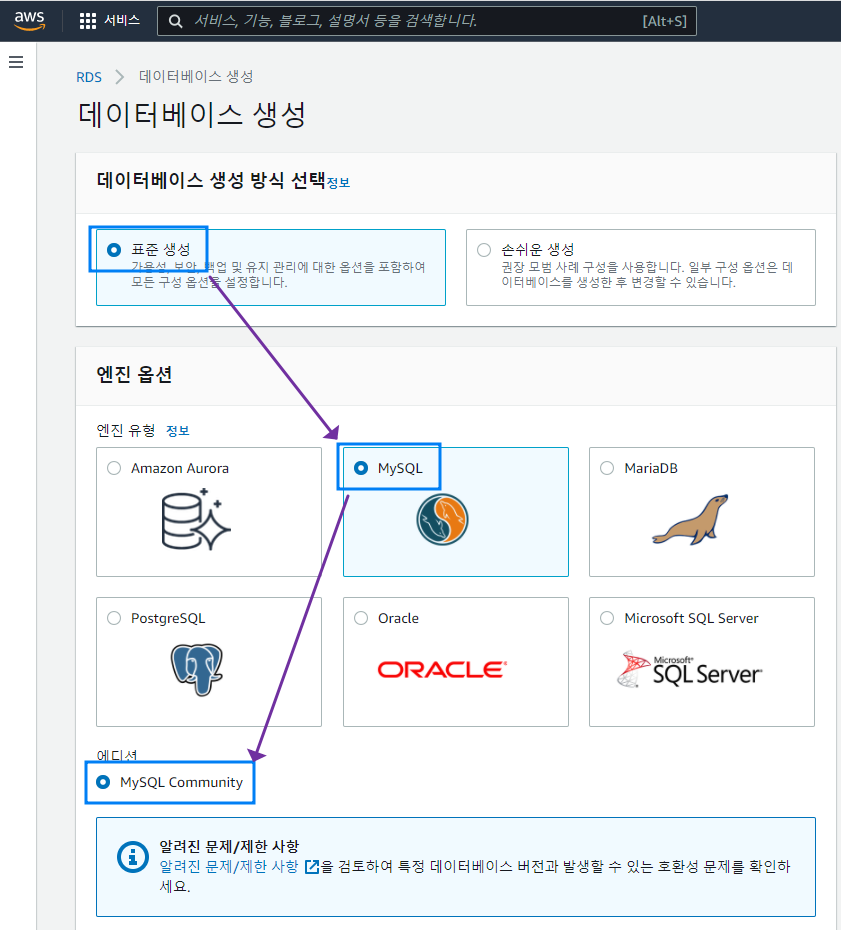Screen dimensions: 841x930
Task: Click the 엔진 옵션 section heading
Action: 134,374
